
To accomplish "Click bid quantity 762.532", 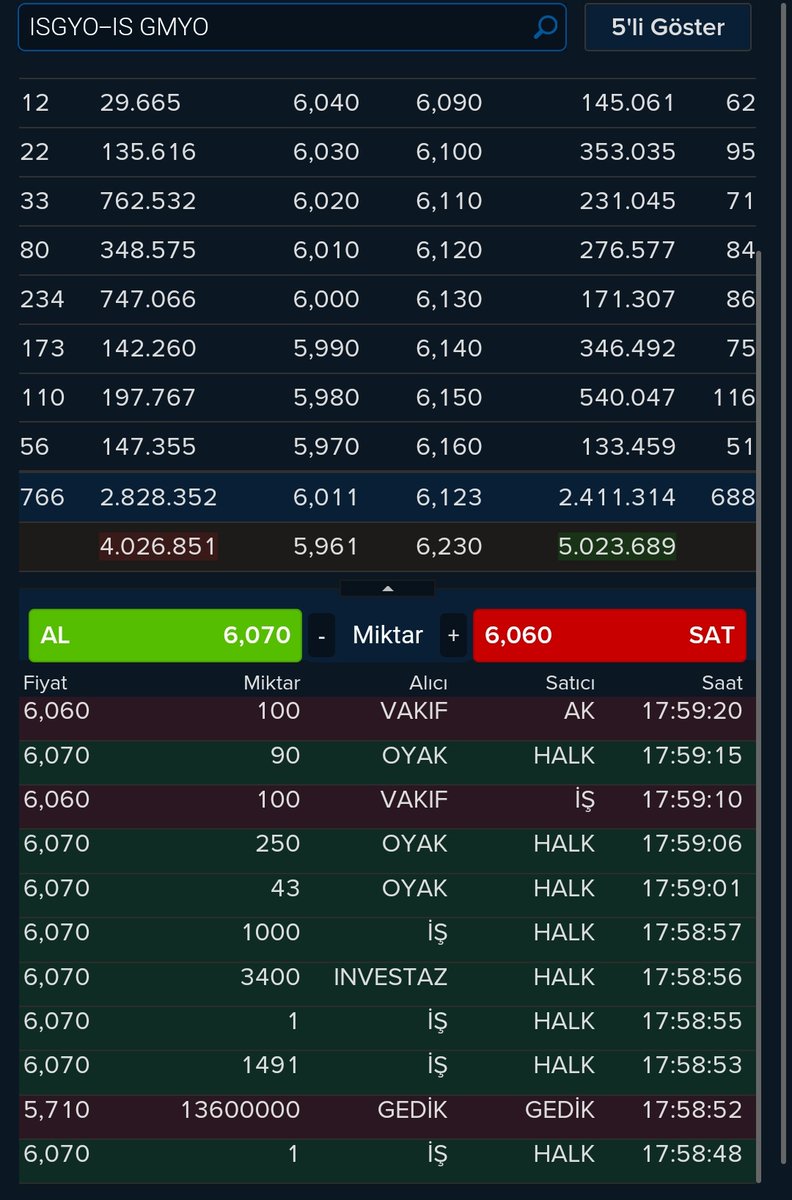I will tap(148, 201).
